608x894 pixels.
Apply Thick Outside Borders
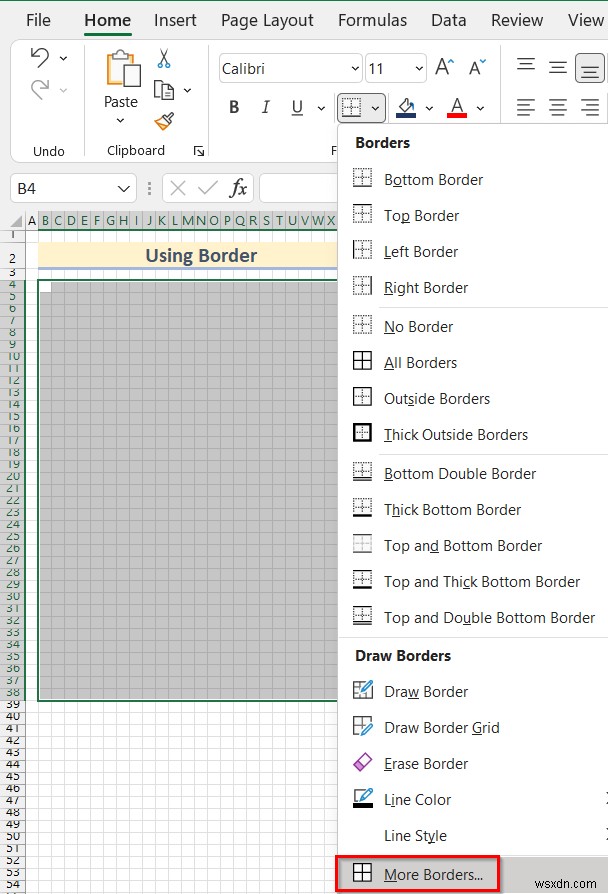(x=473, y=434)
